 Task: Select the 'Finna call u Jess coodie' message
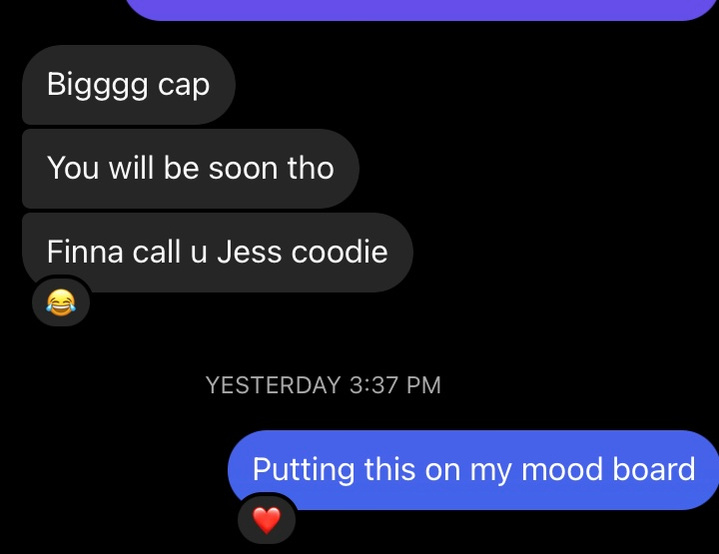(217, 252)
